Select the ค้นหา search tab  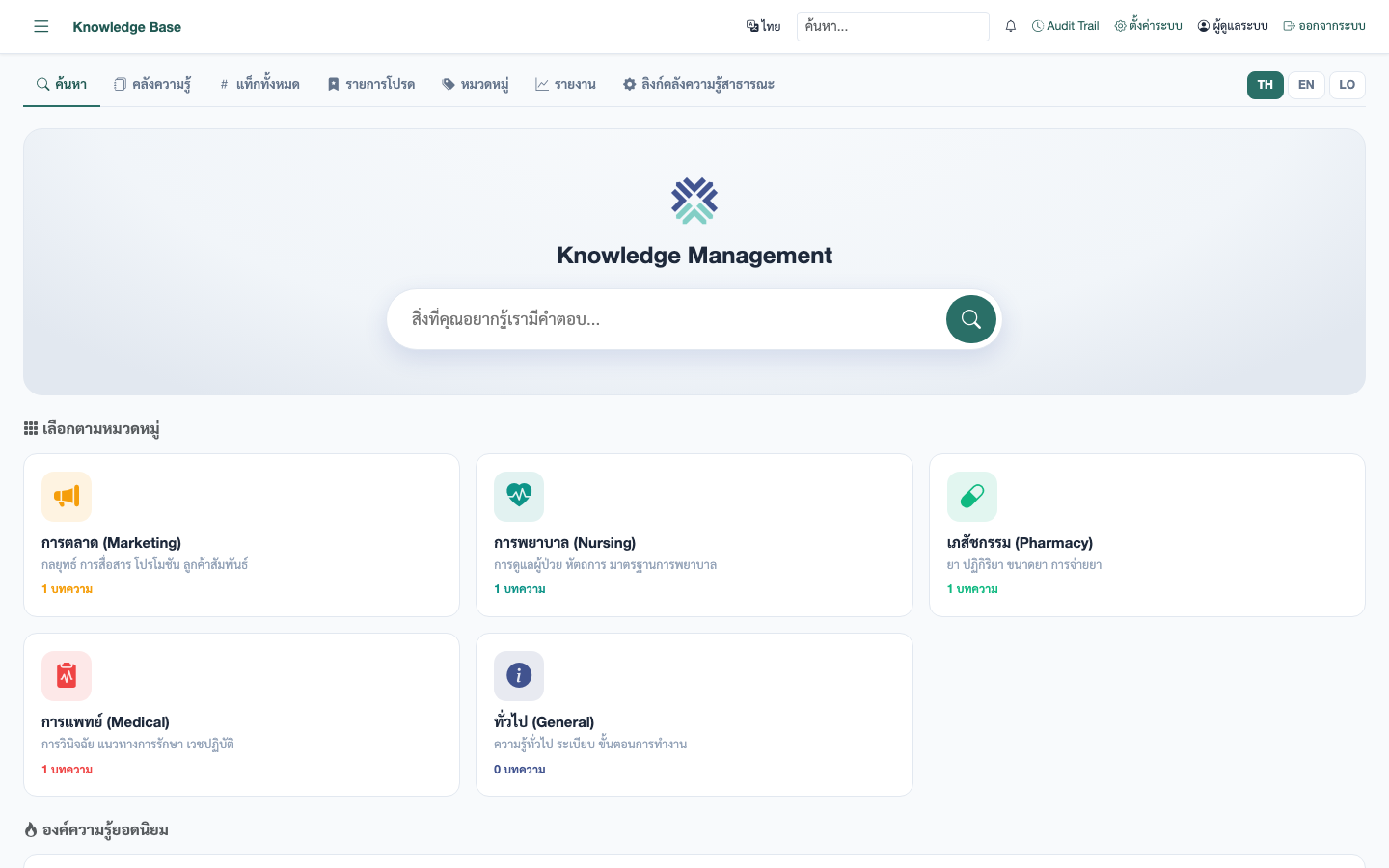62,85
